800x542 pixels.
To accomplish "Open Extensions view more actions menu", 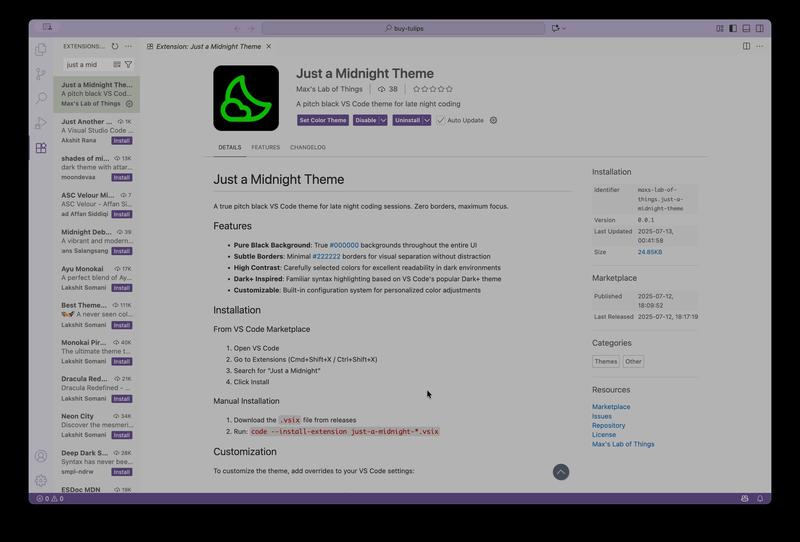I will pos(128,46).
